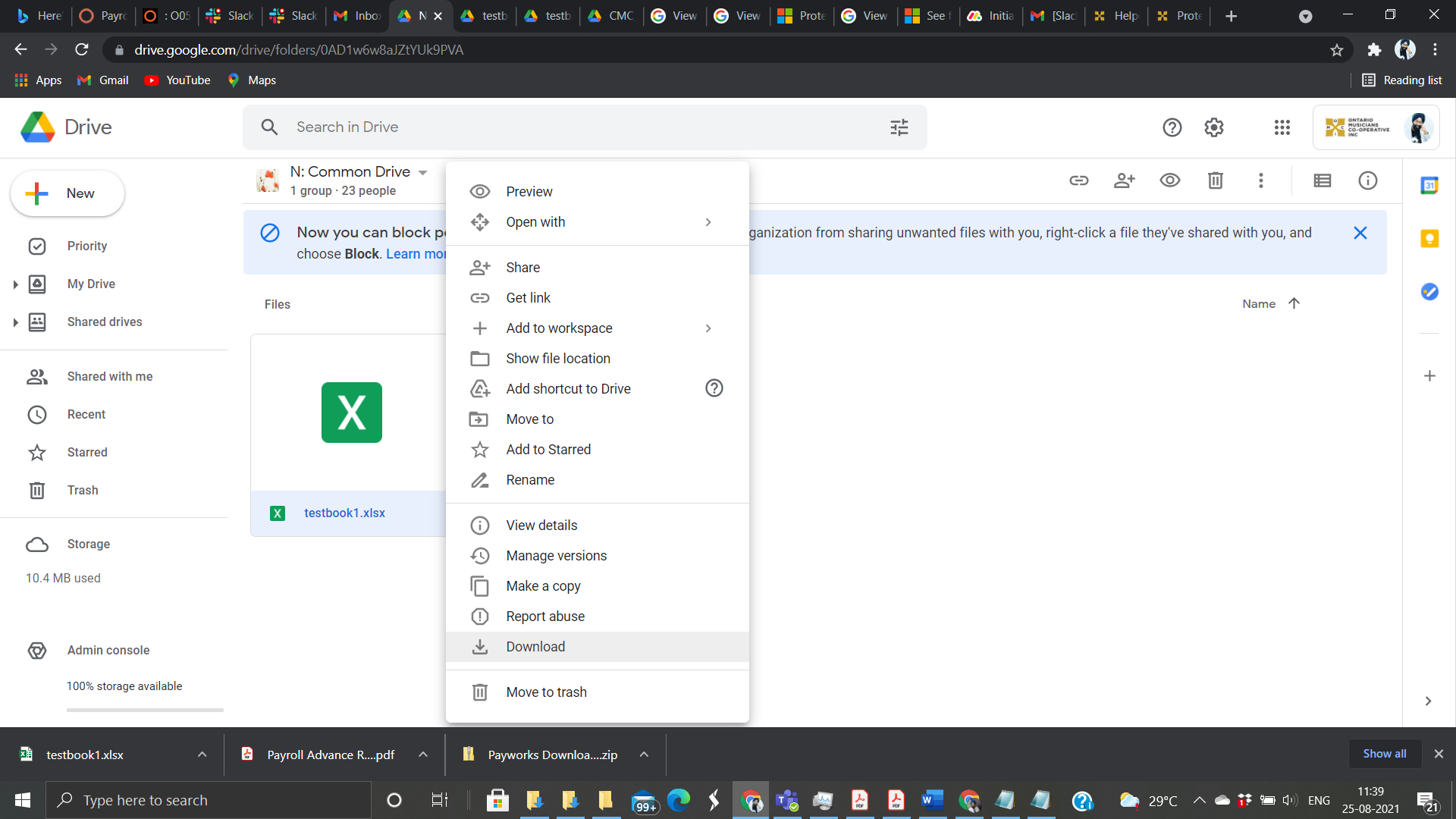Open Chrome Extensions puzzle icon
1456x819 pixels.
pyautogui.click(x=1374, y=50)
